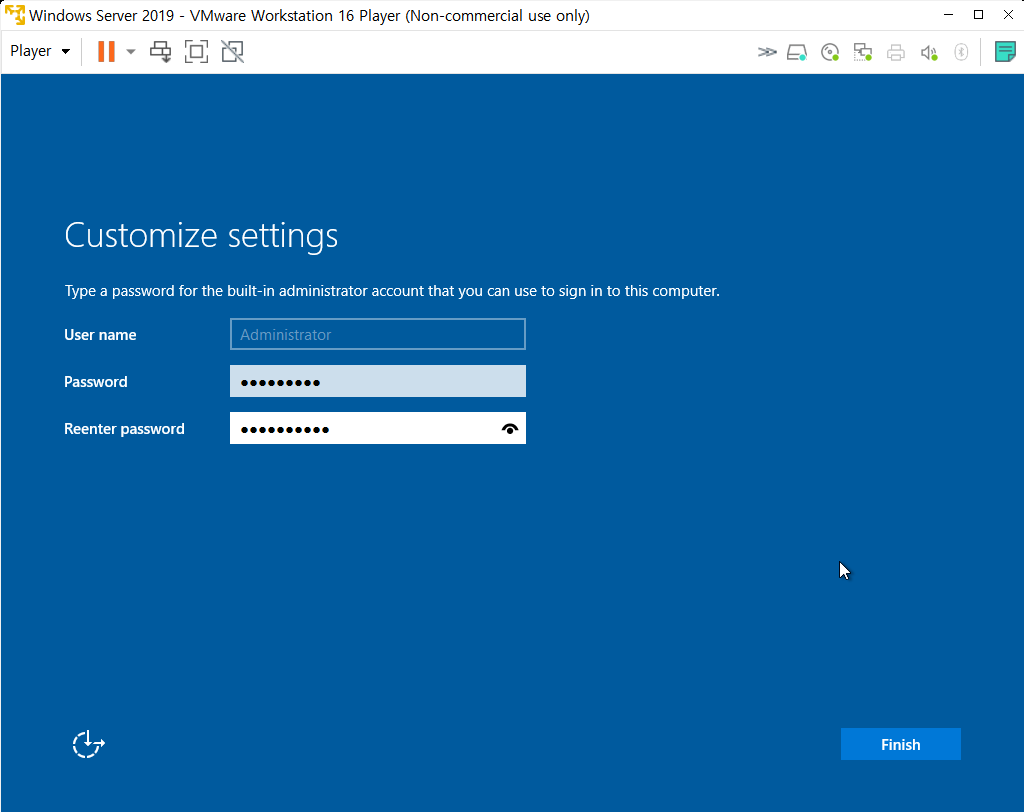Maximize the VMware Player window
The width and height of the screenshot is (1024, 812).
coord(978,15)
